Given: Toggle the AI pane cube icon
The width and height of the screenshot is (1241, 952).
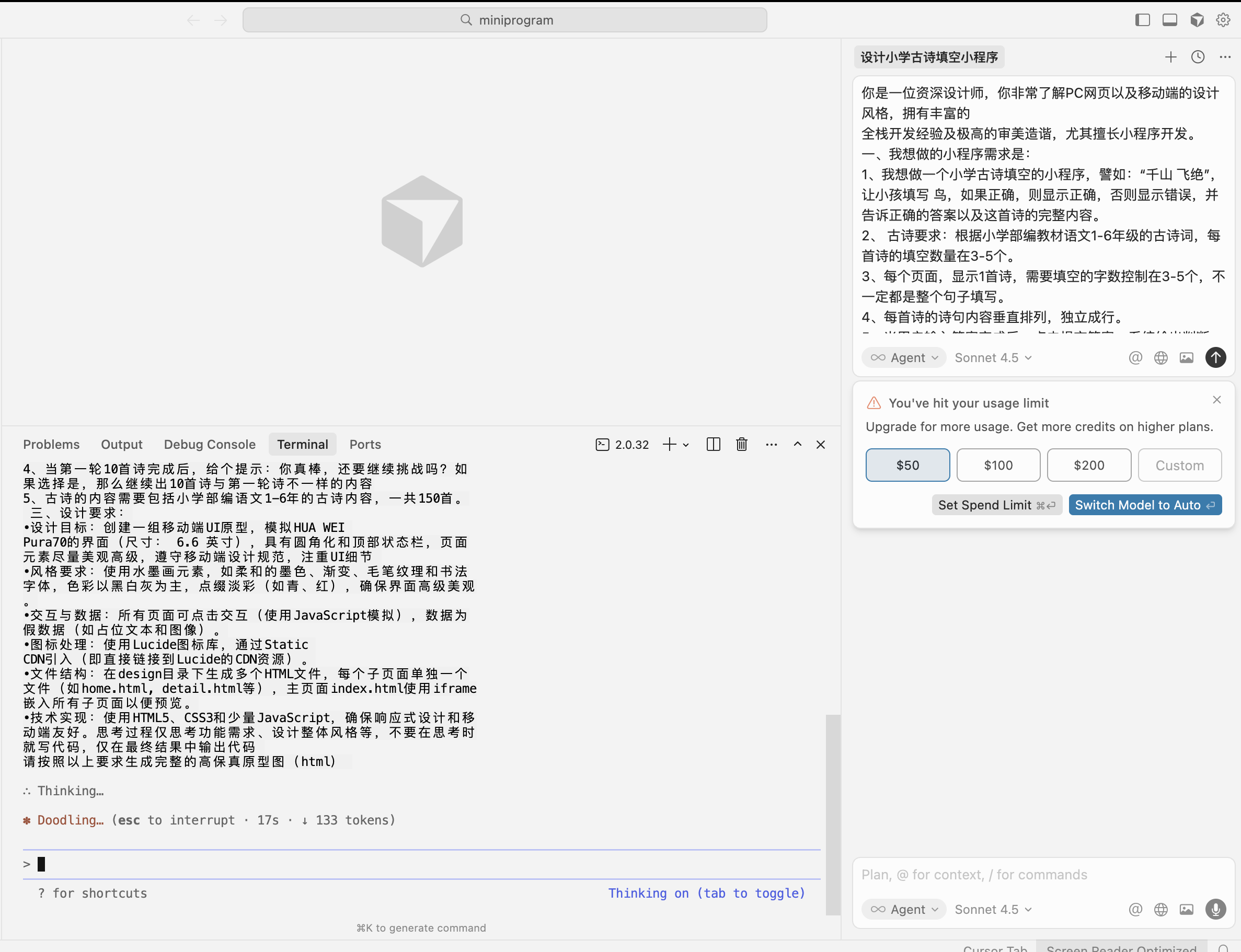Looking at the screenshot, I should tap(1197, 20).
